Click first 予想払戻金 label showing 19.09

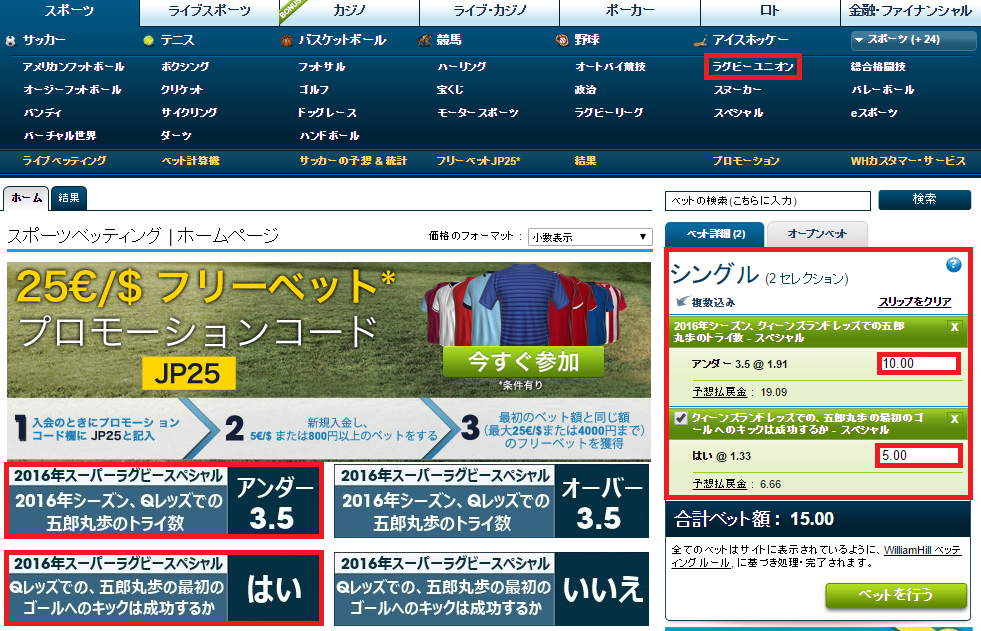pyautogui.click(x=719, y=392)
